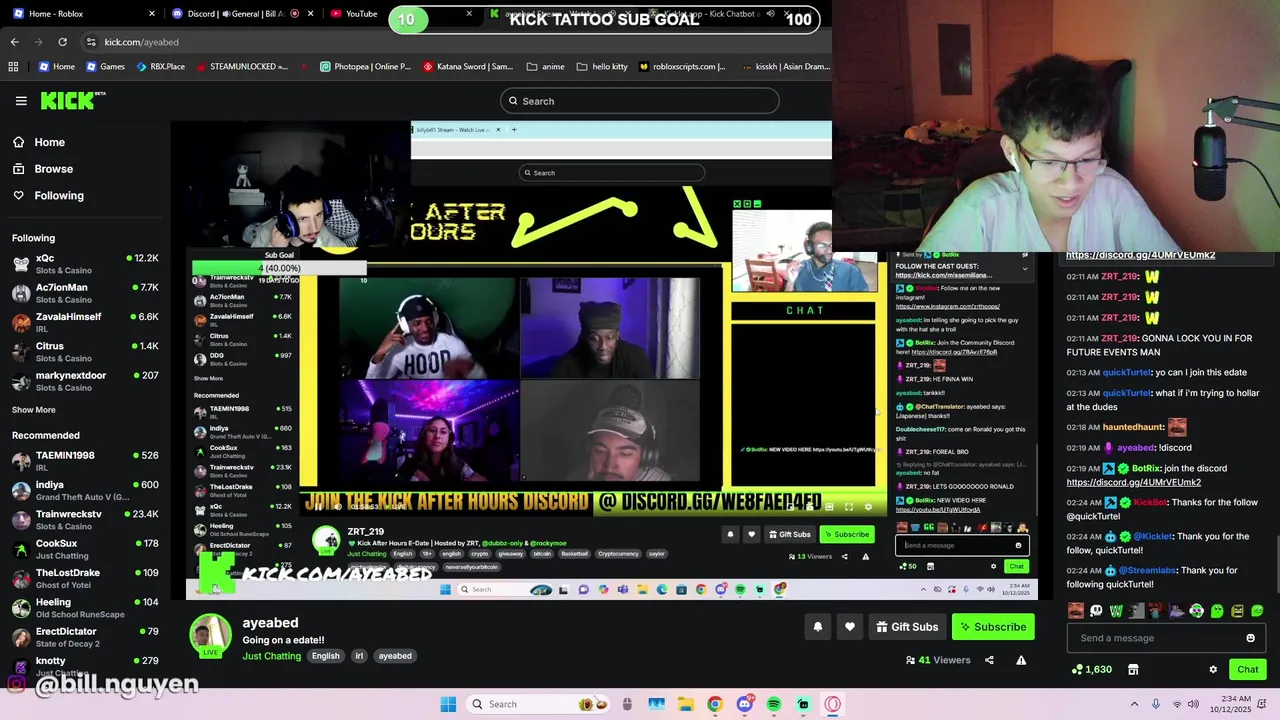Switch to the YouTube tab
1280x720 pixels.
(x=355, y=14)
